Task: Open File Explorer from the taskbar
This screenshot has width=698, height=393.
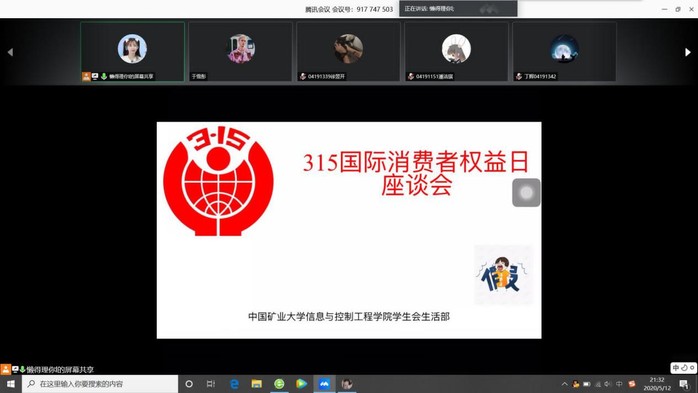Action: 257,384
